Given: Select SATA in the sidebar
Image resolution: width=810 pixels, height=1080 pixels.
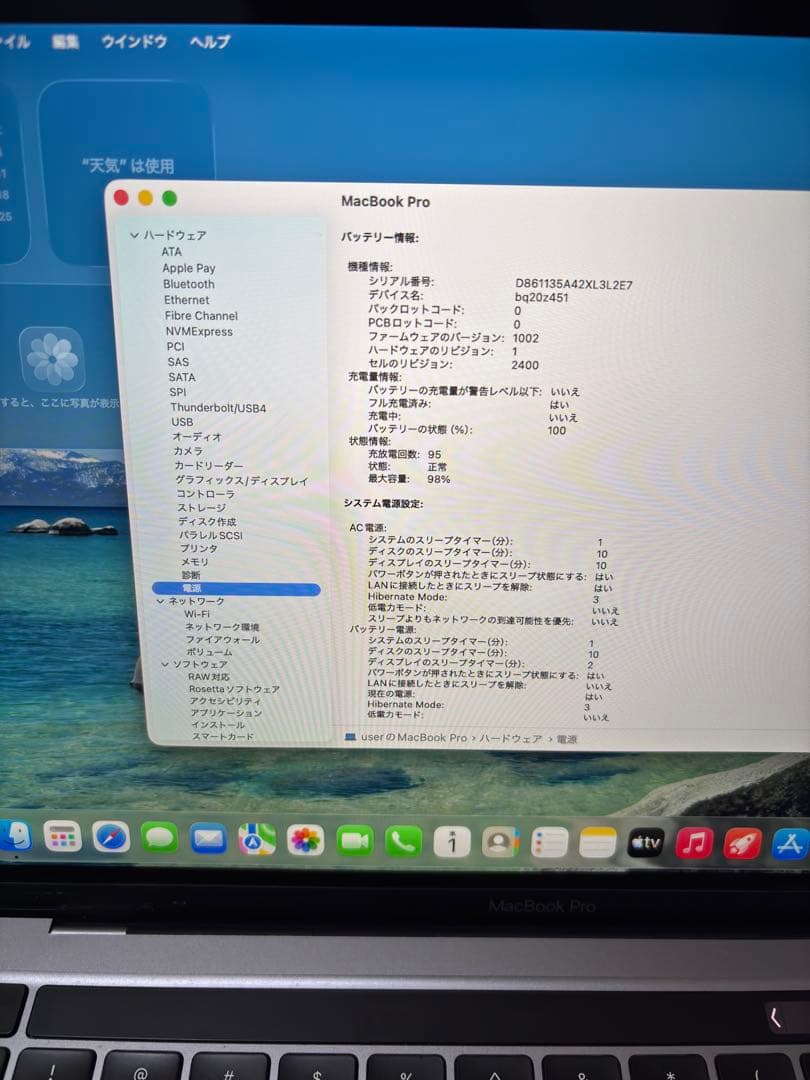Looking at the screenshot, I should click(182, 377).
